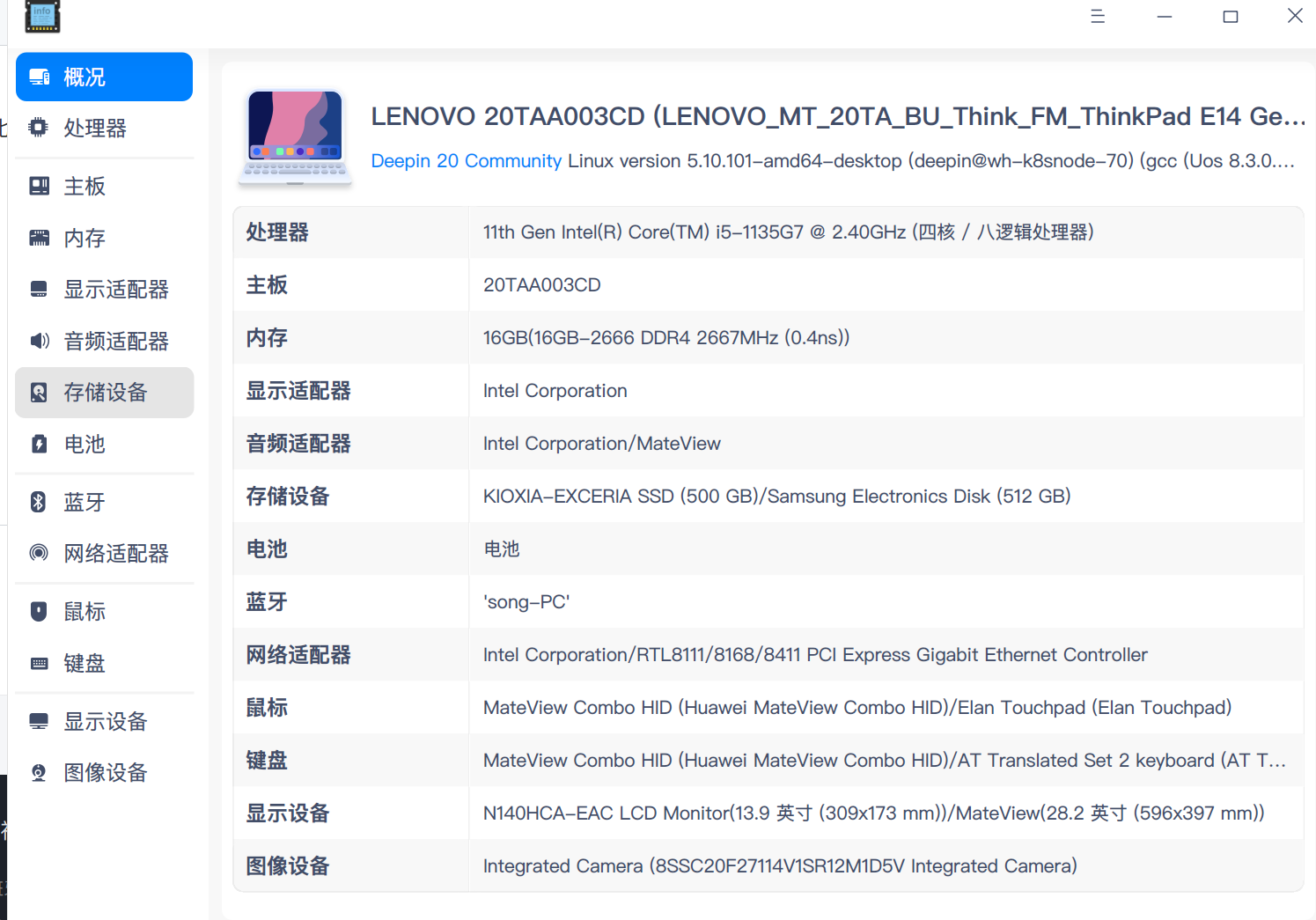The image size is (1316, 920).
Task: Click the LENOVO 20TAA003CD device title
Action: click(838, 116)
